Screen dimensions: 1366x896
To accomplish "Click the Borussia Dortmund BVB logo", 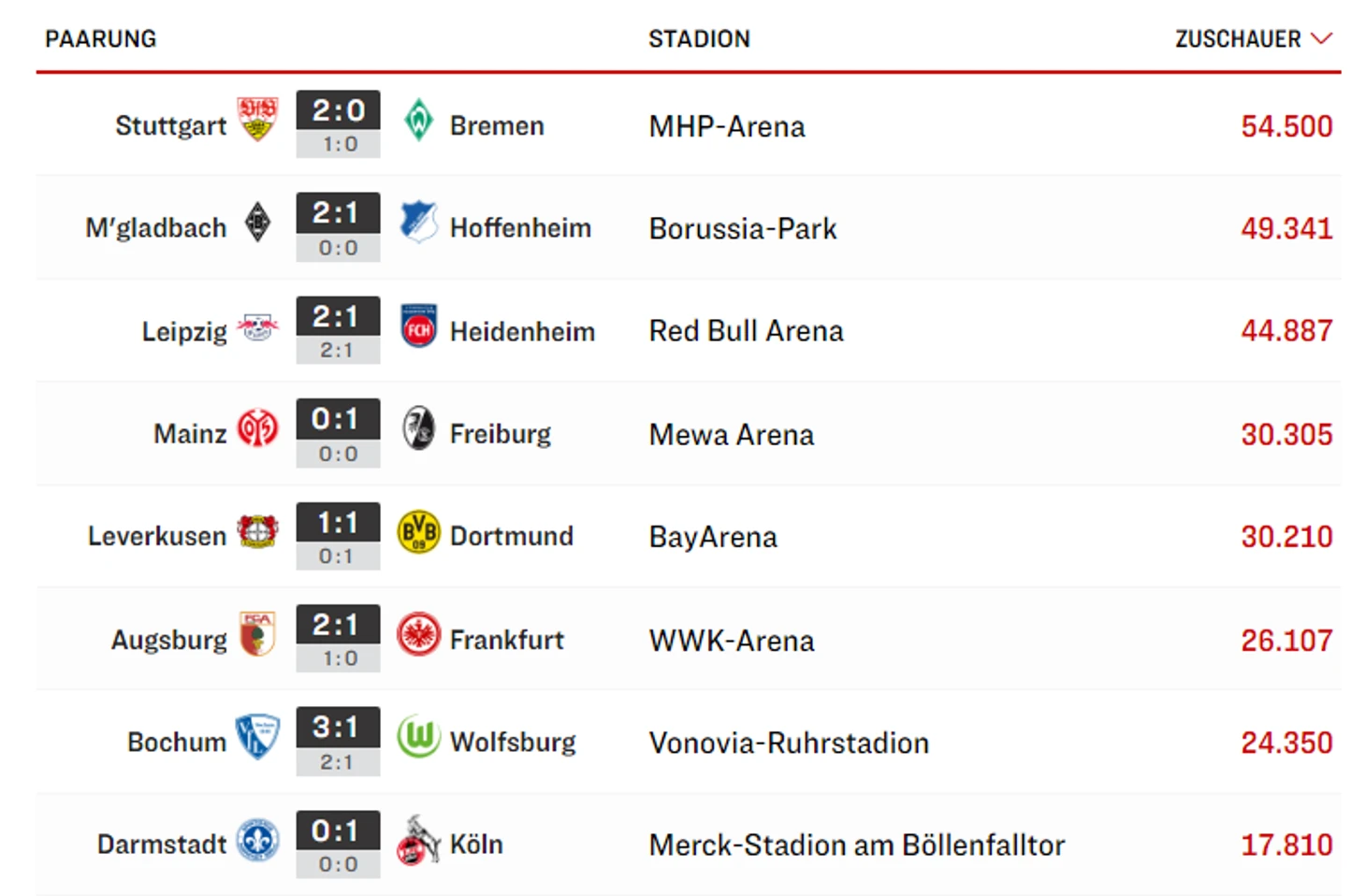I will pos(418,532).
